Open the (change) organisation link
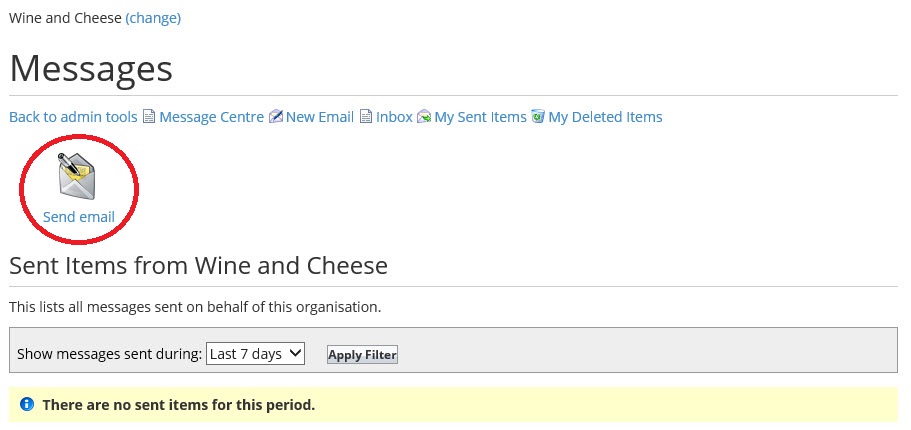The image size is (911, 430). point(153,18)
